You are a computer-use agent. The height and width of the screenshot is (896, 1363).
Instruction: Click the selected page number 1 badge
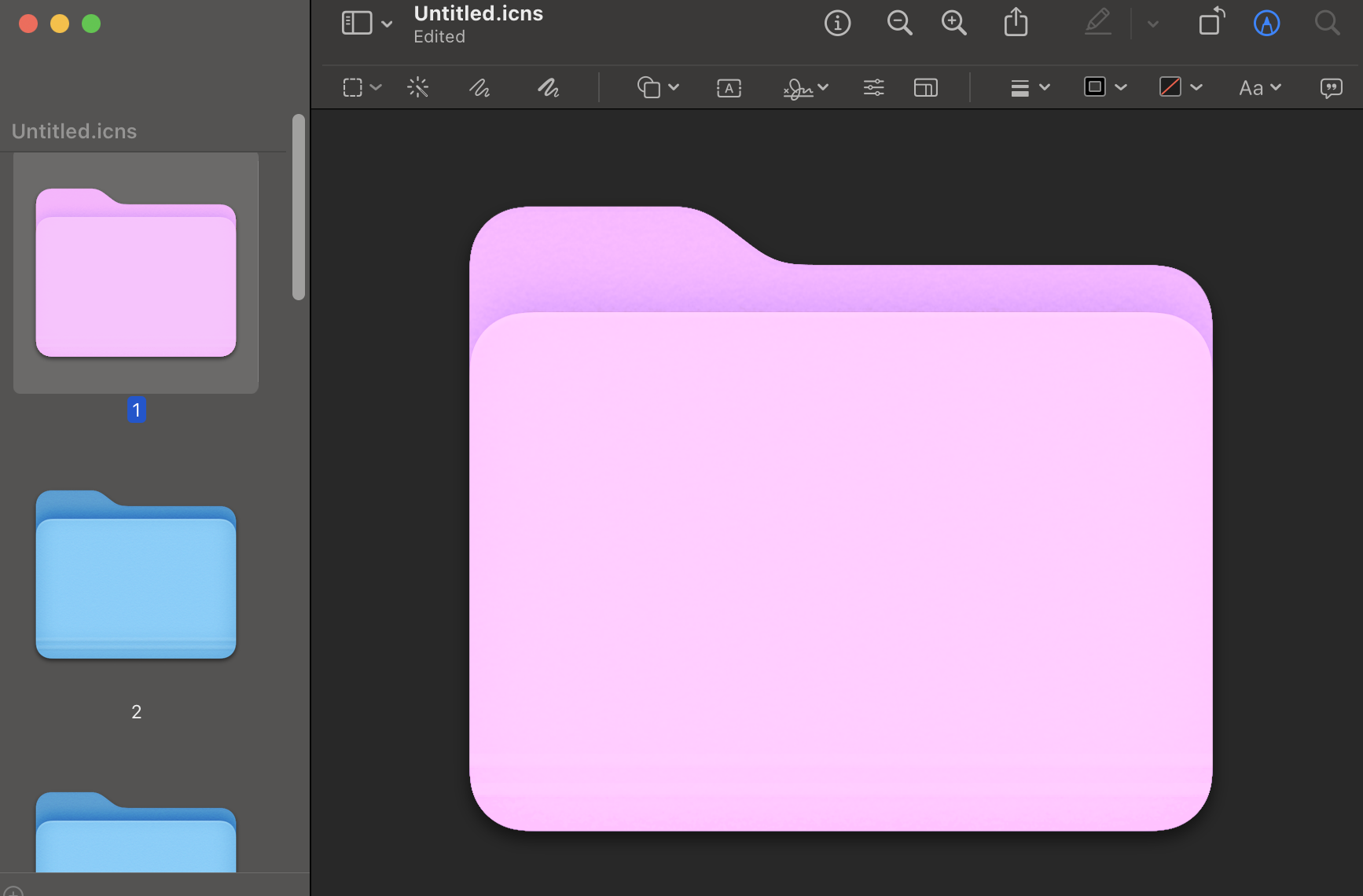[136, 409]
